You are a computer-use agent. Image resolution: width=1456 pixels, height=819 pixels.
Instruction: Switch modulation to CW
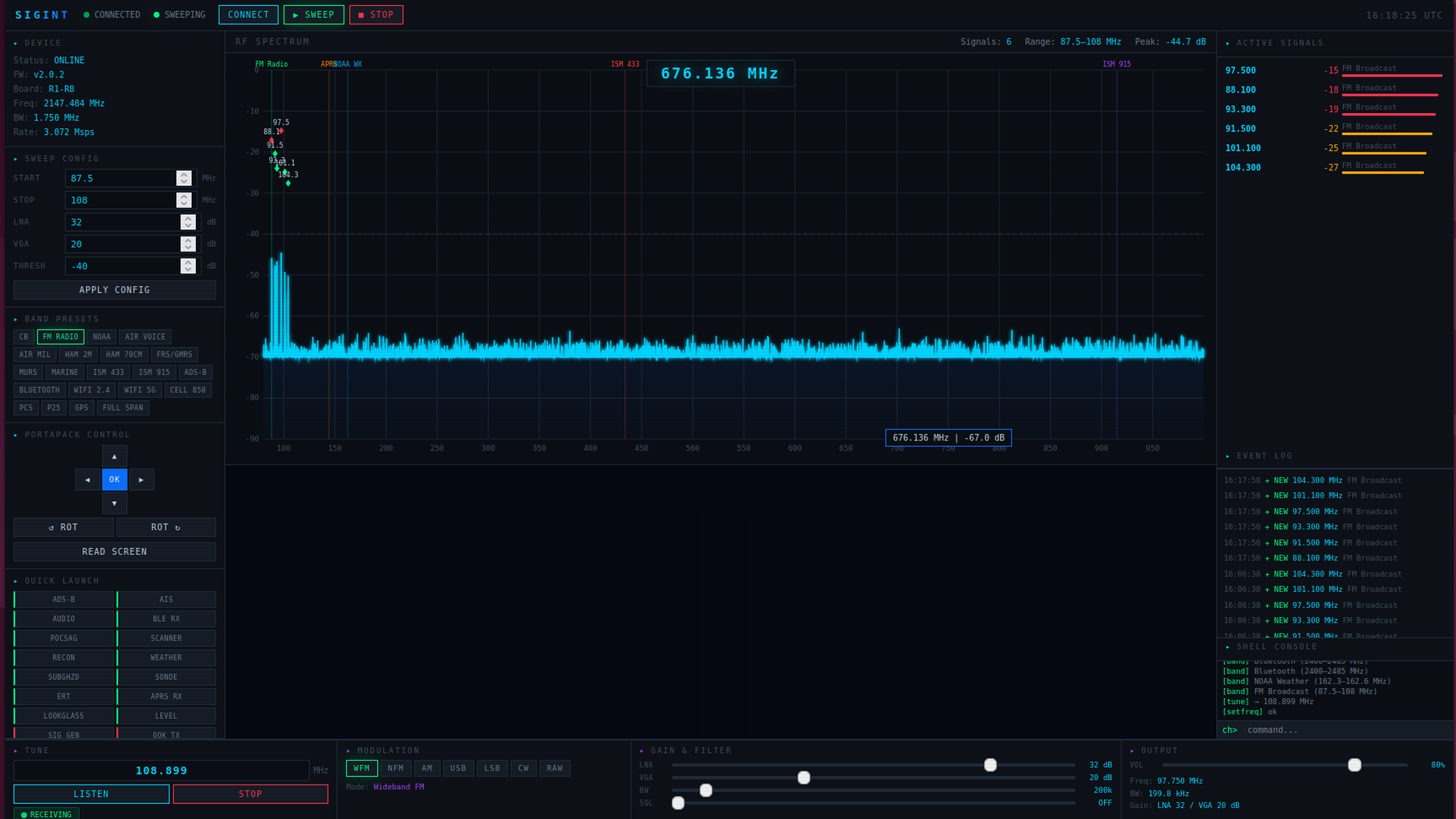click(x=523, y=768)
